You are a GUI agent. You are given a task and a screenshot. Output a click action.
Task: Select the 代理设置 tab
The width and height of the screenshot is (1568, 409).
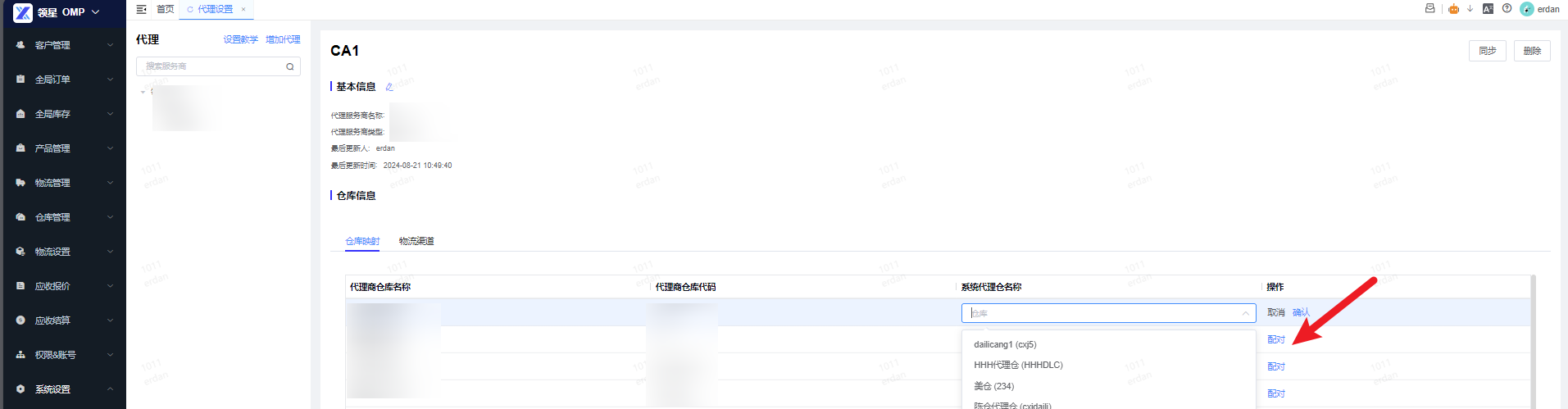[215, 9]
